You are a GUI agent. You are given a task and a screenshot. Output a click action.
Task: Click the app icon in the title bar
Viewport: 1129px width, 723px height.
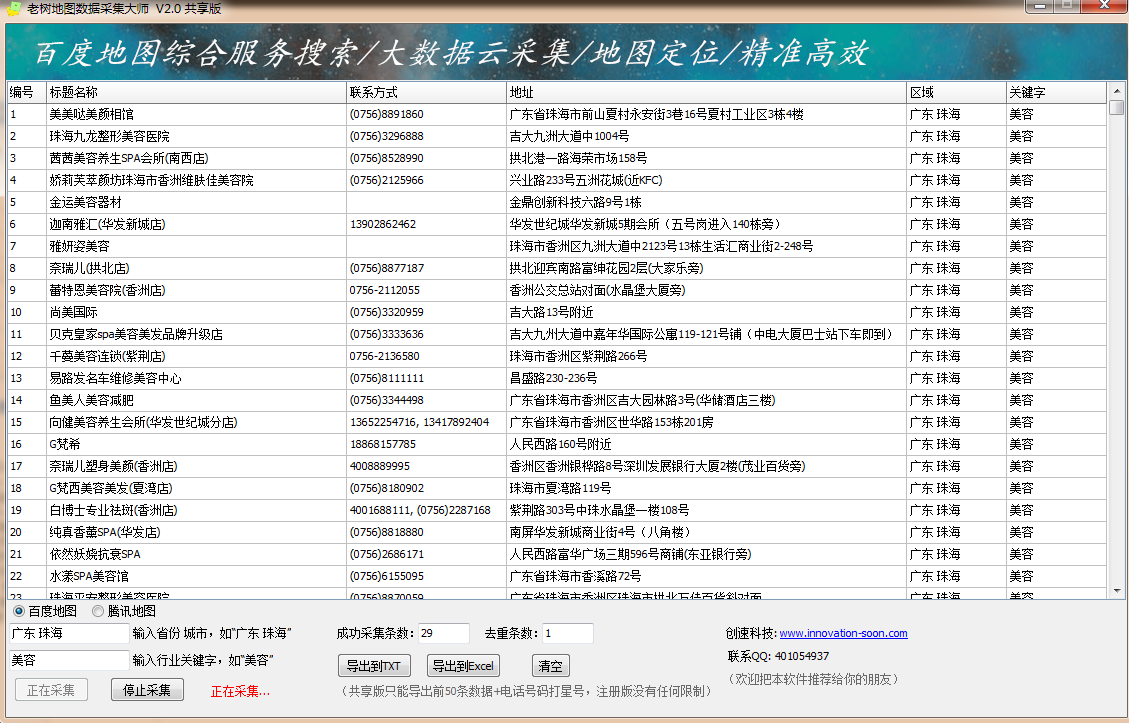pos(14,9)
